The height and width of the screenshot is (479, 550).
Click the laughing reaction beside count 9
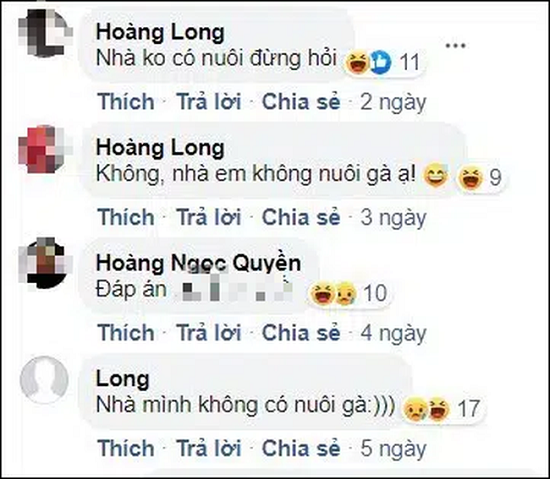471,177
